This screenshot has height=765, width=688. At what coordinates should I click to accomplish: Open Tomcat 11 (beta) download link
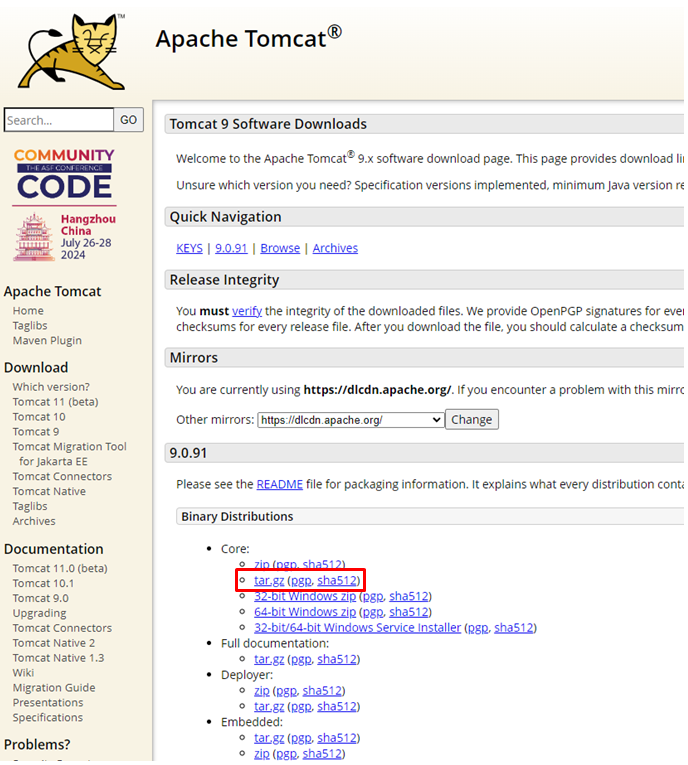[x=55, y=402]
